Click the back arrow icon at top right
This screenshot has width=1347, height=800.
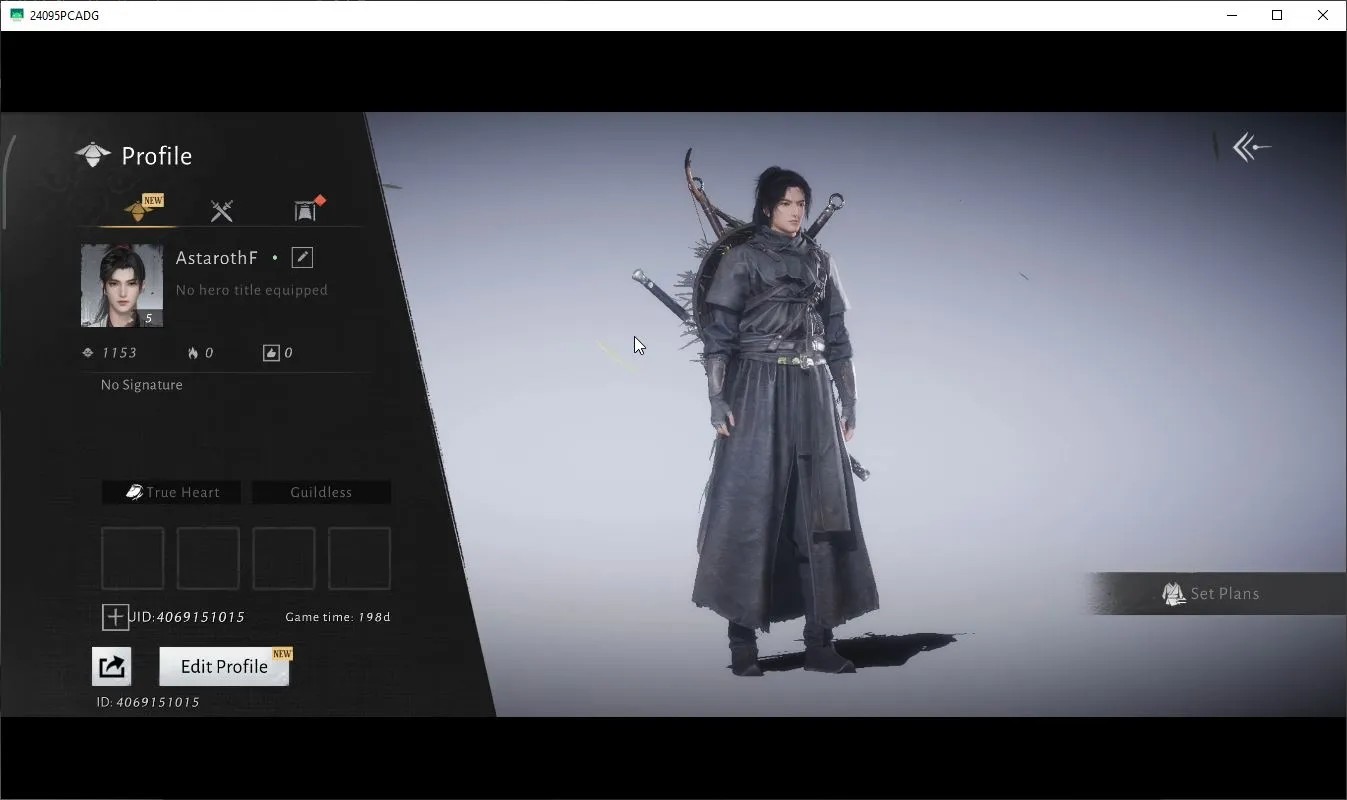point(1250,148)
